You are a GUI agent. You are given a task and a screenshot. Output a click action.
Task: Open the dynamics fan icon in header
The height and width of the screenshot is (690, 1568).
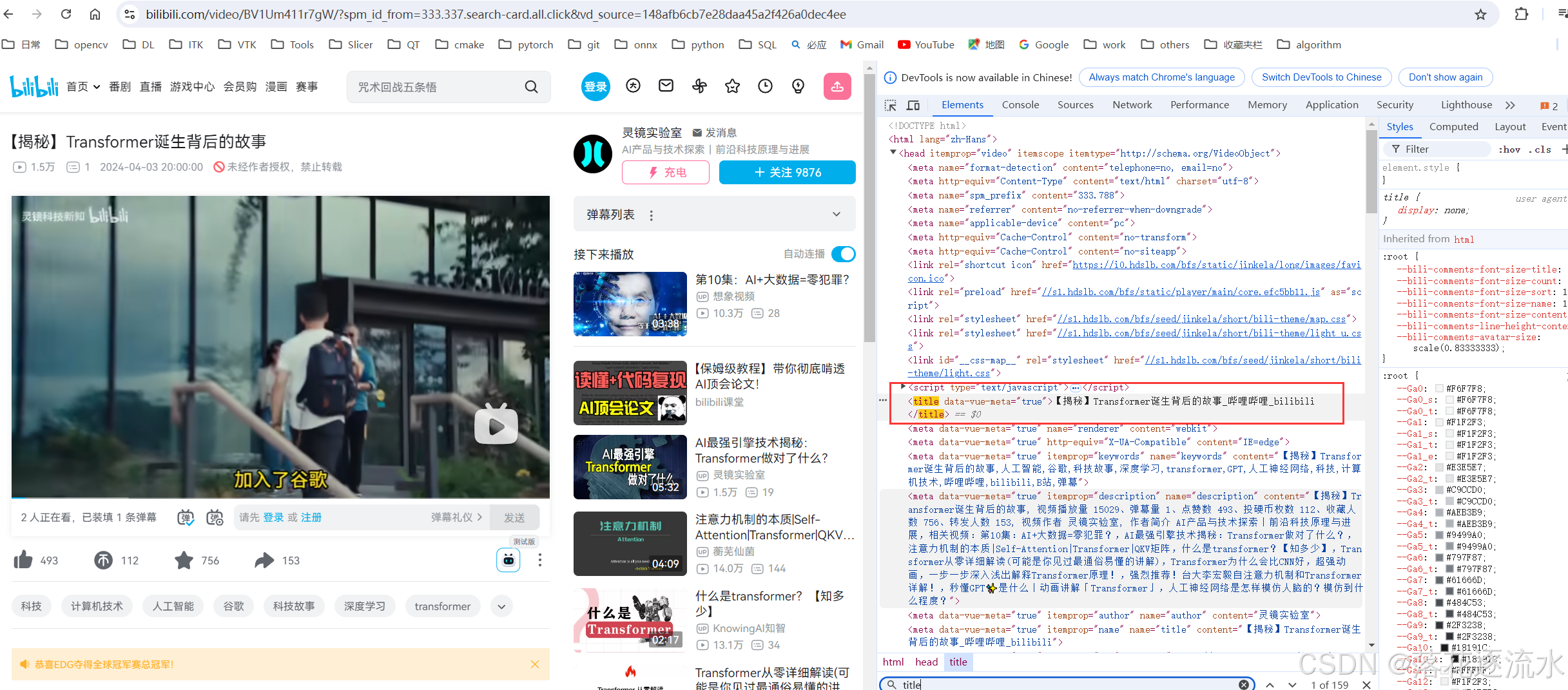[x=699, y=86]
